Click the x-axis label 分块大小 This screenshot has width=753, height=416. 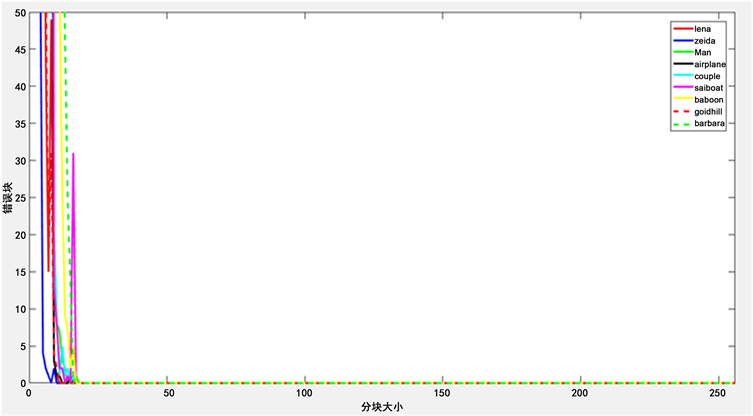pyautogui.click(x=383, y=408)
